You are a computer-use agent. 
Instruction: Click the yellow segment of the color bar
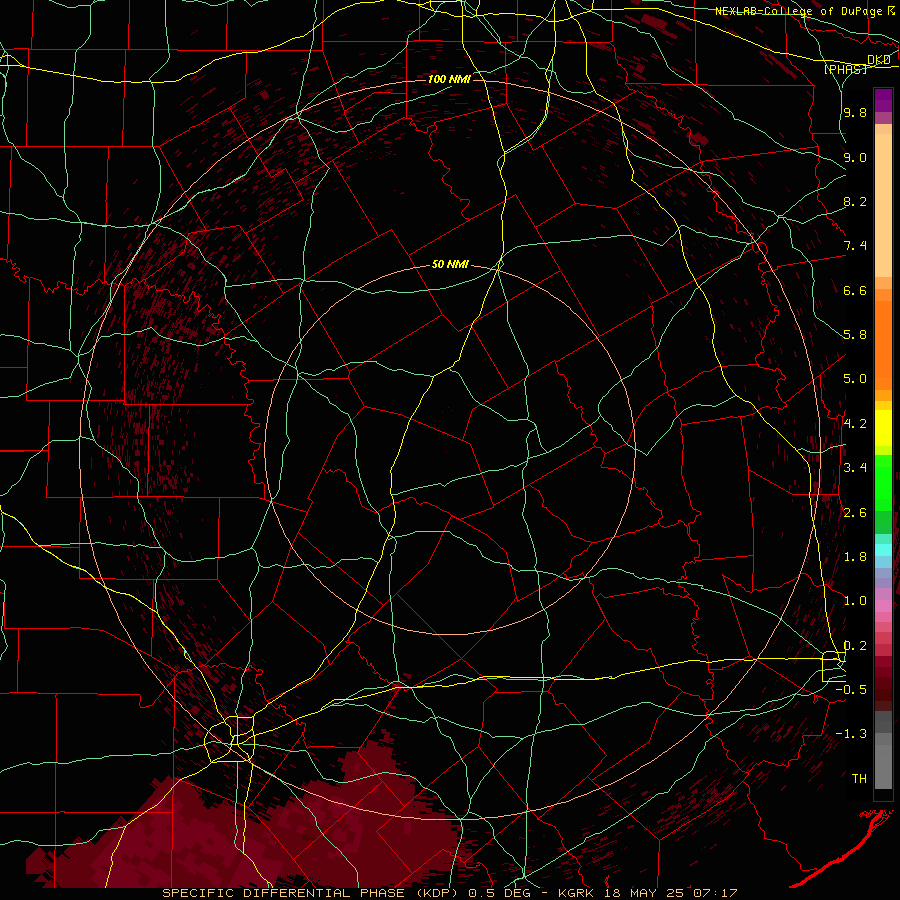(x=883, y=428)
